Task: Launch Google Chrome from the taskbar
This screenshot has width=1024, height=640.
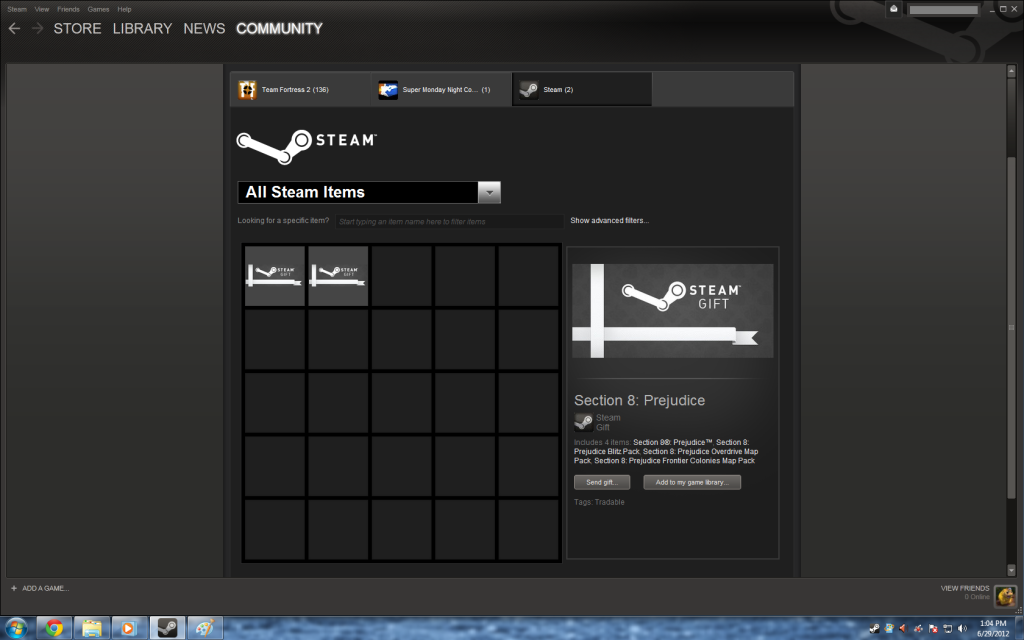Action: [54, 628]
